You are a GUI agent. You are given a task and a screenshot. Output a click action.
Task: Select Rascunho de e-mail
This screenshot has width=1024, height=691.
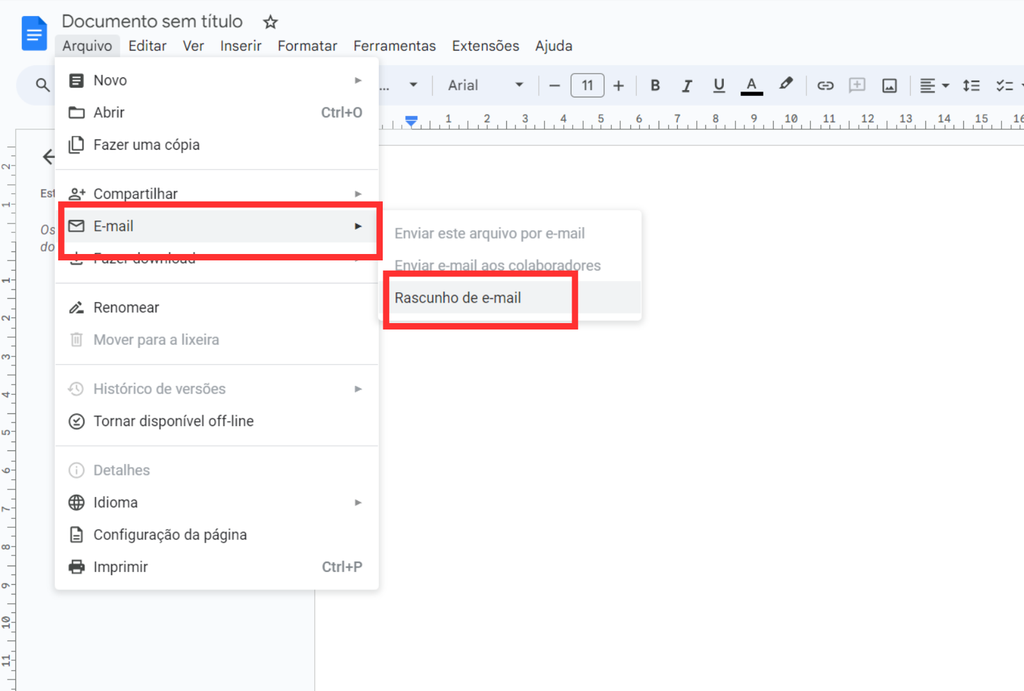pos(511,298)
